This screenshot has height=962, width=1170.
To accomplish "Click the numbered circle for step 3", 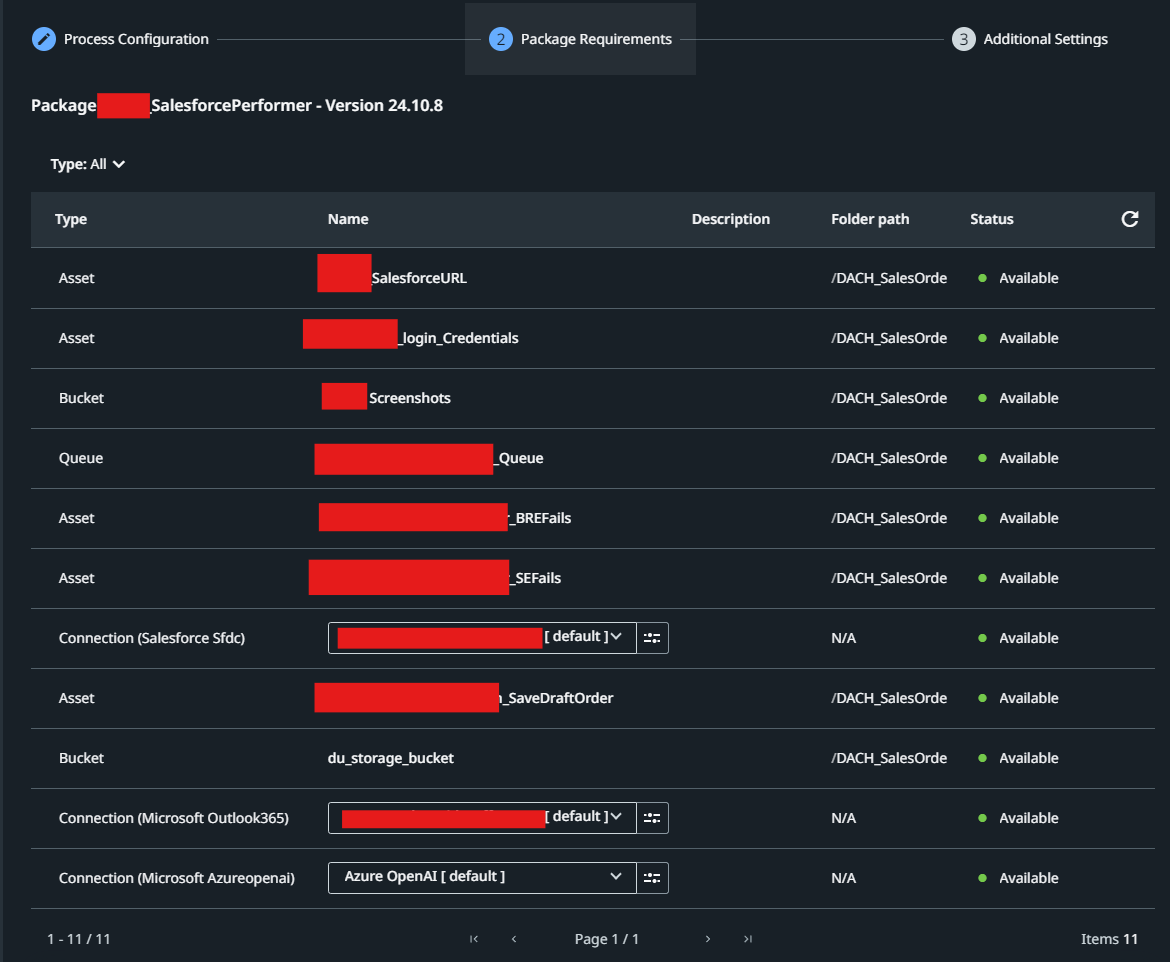I will click(x=963, y=39).
